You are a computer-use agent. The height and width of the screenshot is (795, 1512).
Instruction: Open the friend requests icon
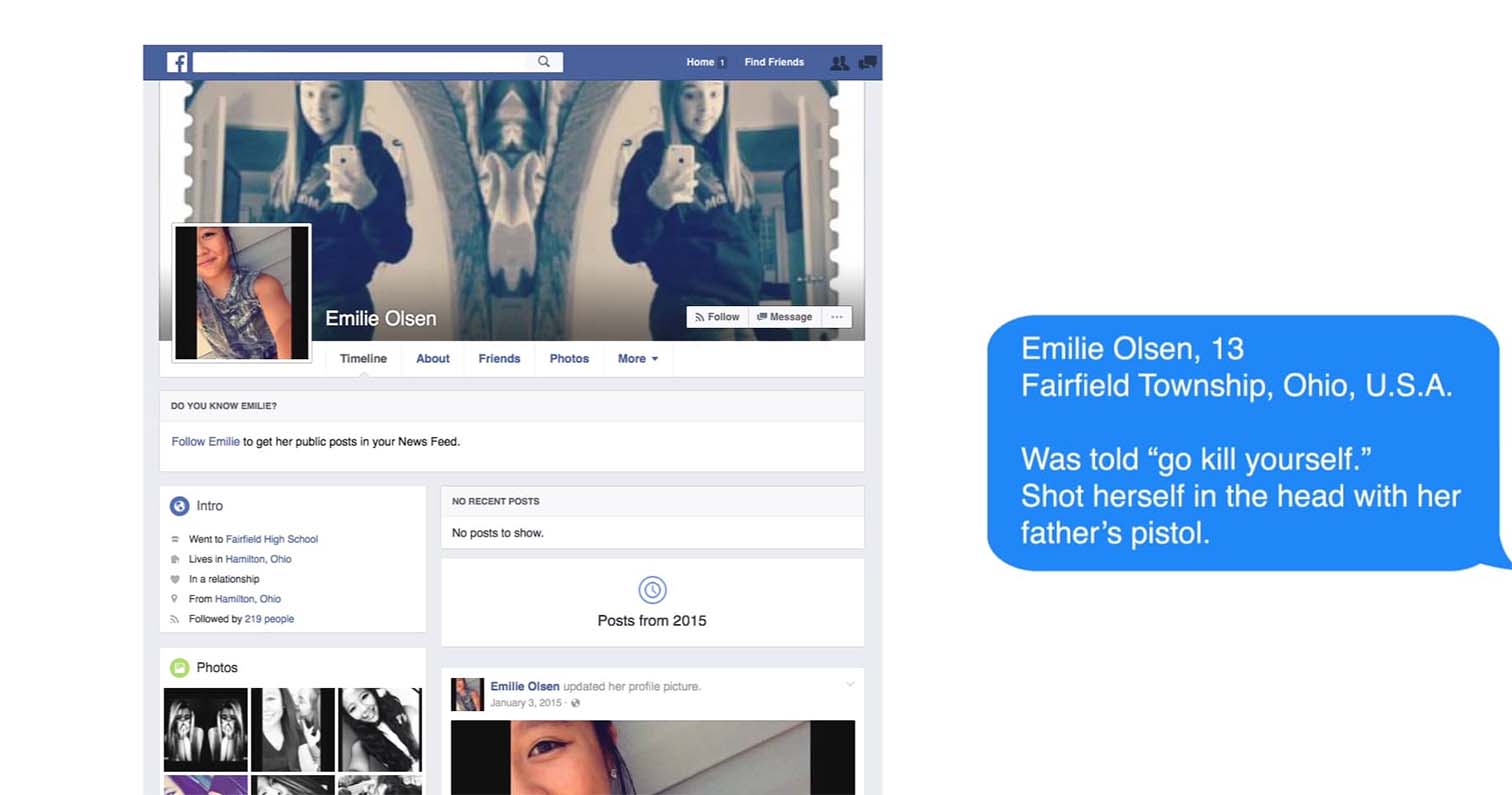(x=839, y=62)
